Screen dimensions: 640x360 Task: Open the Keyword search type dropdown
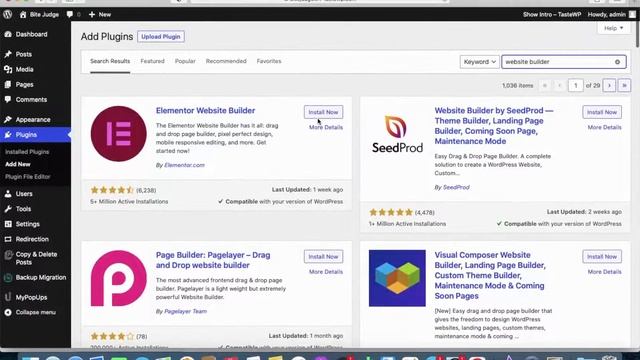click(x=479, y=62)
